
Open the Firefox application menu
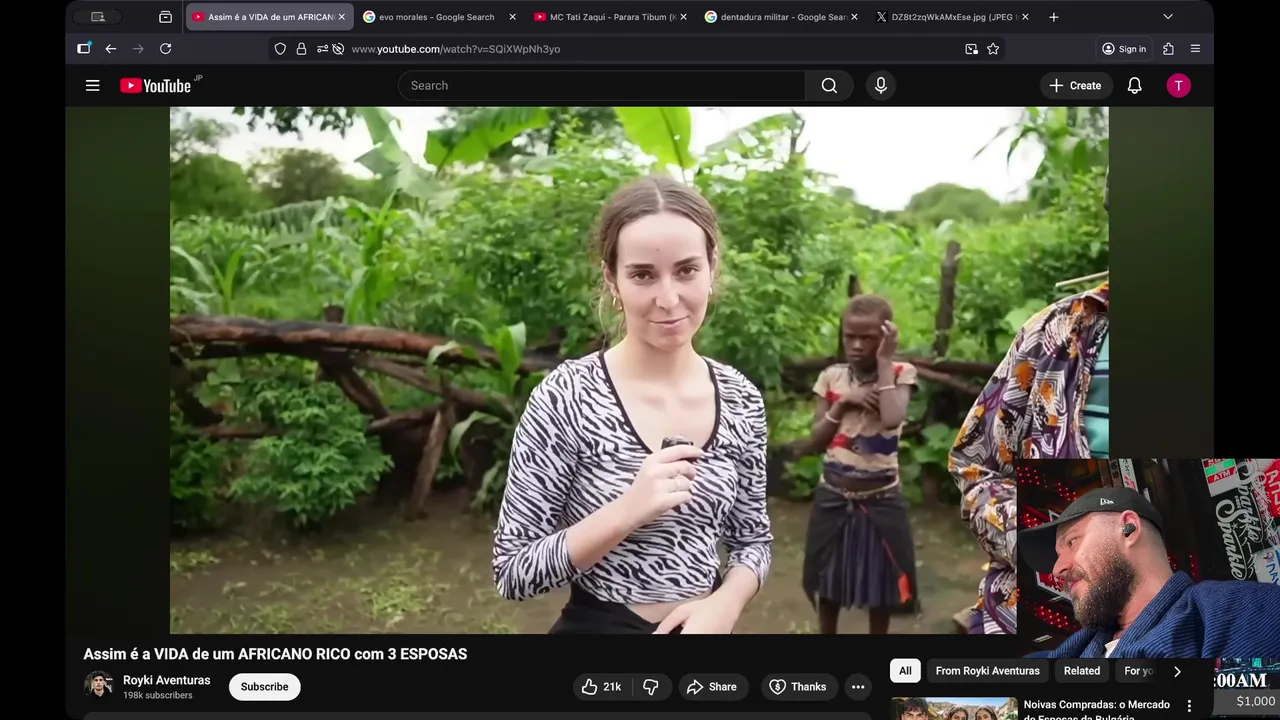1195,49
